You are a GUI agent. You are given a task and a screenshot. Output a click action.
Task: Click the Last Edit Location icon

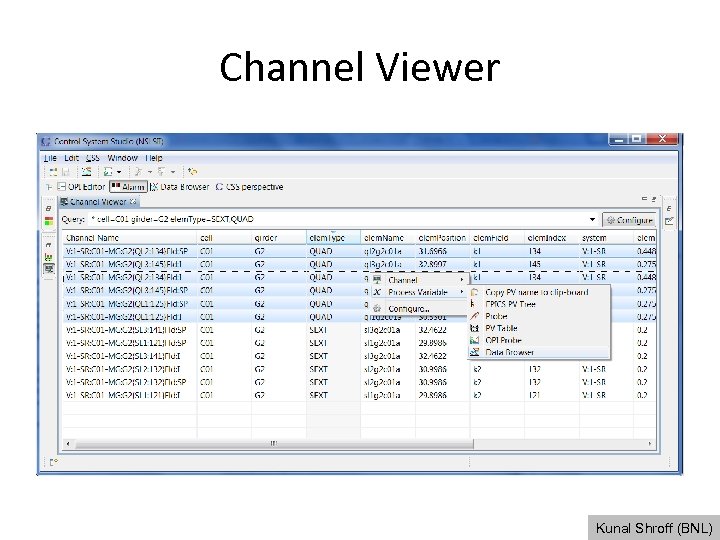[193, 172]
